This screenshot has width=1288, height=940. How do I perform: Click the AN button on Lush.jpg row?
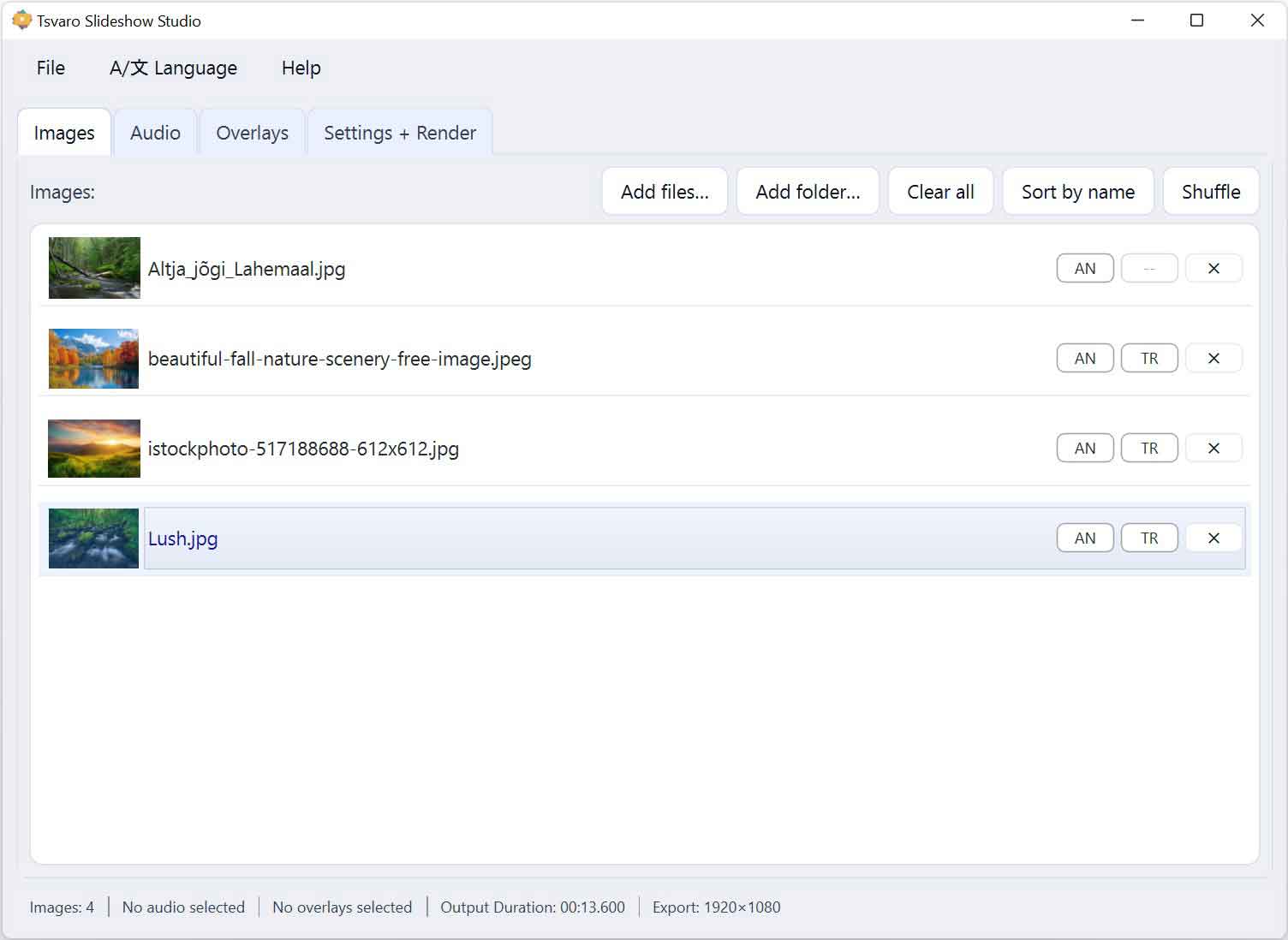[1085, 538]
